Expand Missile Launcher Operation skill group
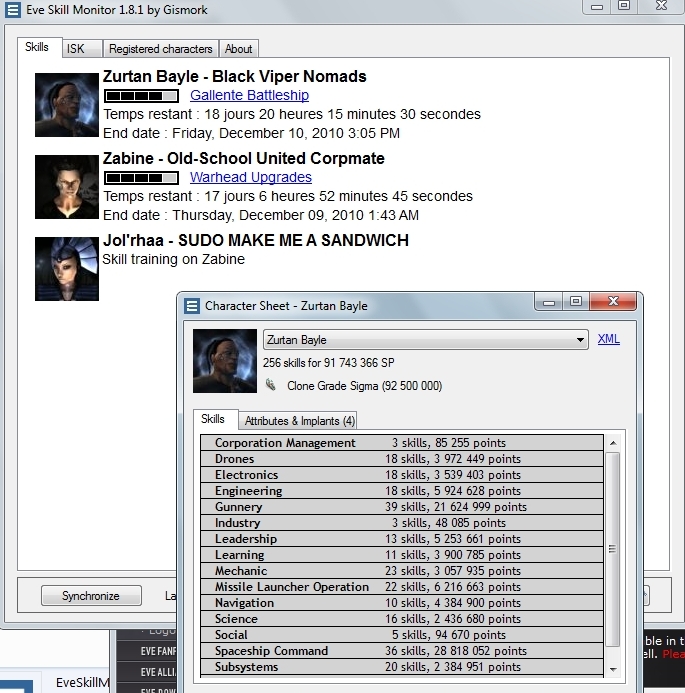The height and width of the screenshot is (693, 685). click(x=402, y=587)
